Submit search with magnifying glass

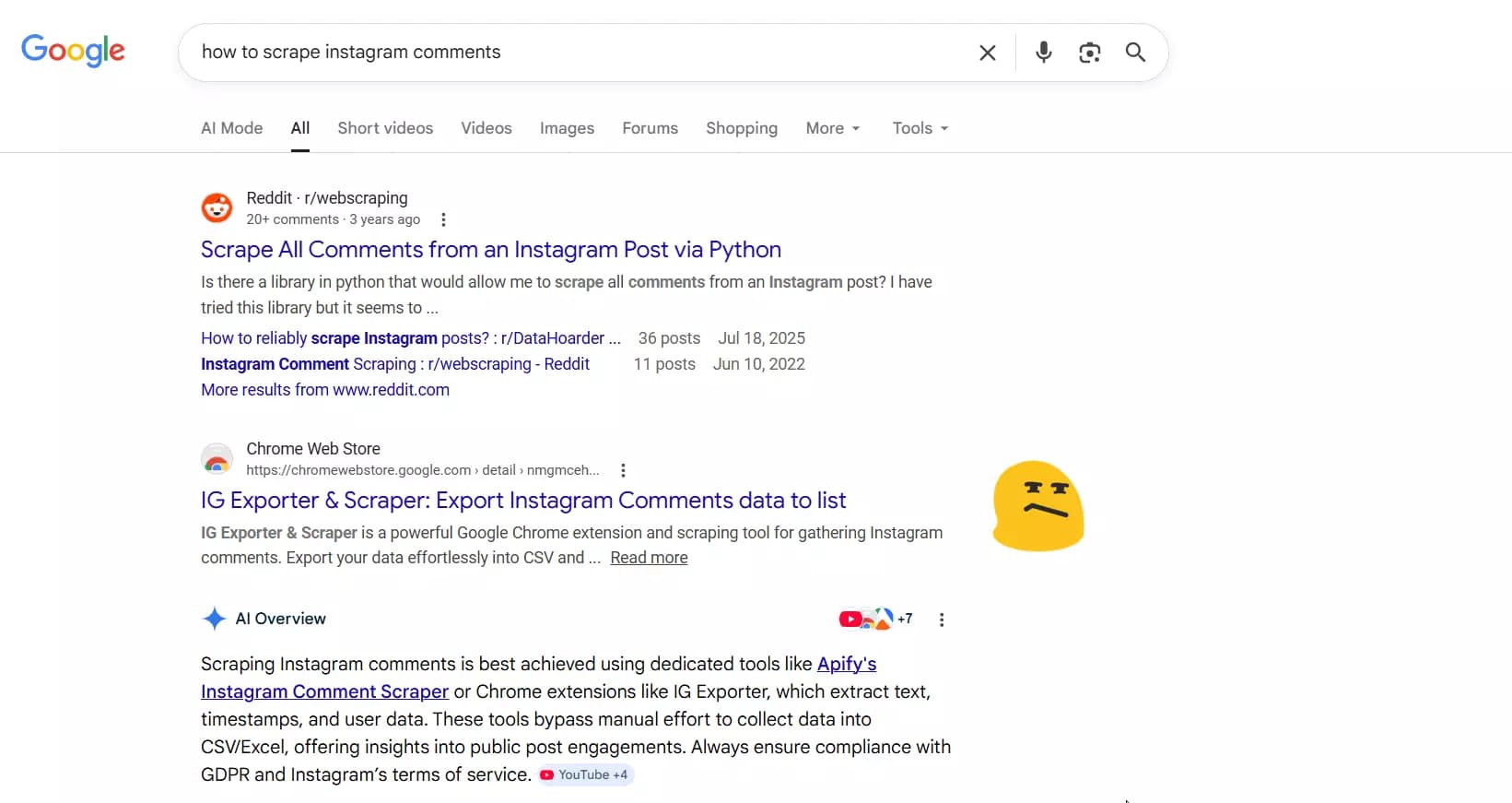[x=1135, y=53]
